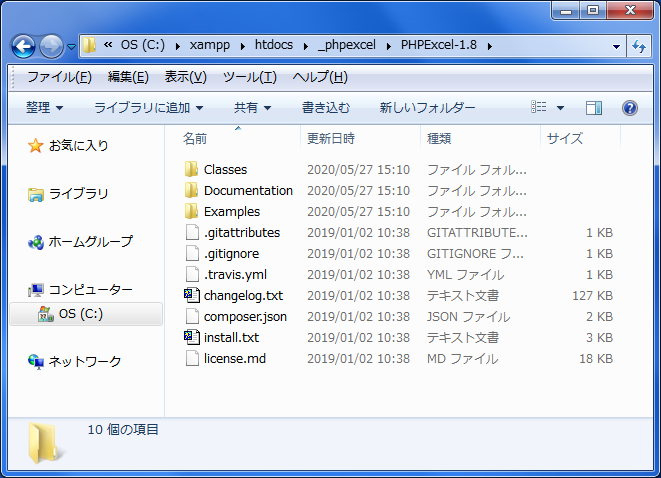Click the homegroup icon beside ホームグループ
This screenshot has height=478, width=661.
pyautogui.click(x=35, y=242)
